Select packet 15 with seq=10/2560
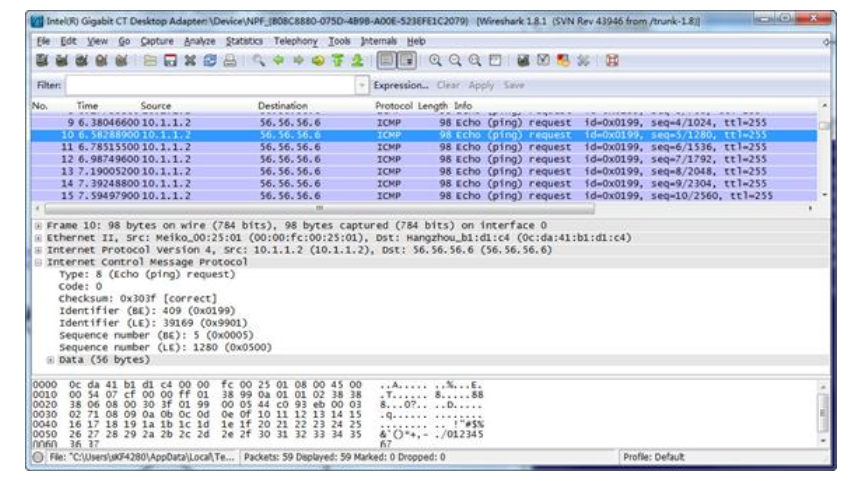Screen dimensions: 854x482 coord(424,196)
